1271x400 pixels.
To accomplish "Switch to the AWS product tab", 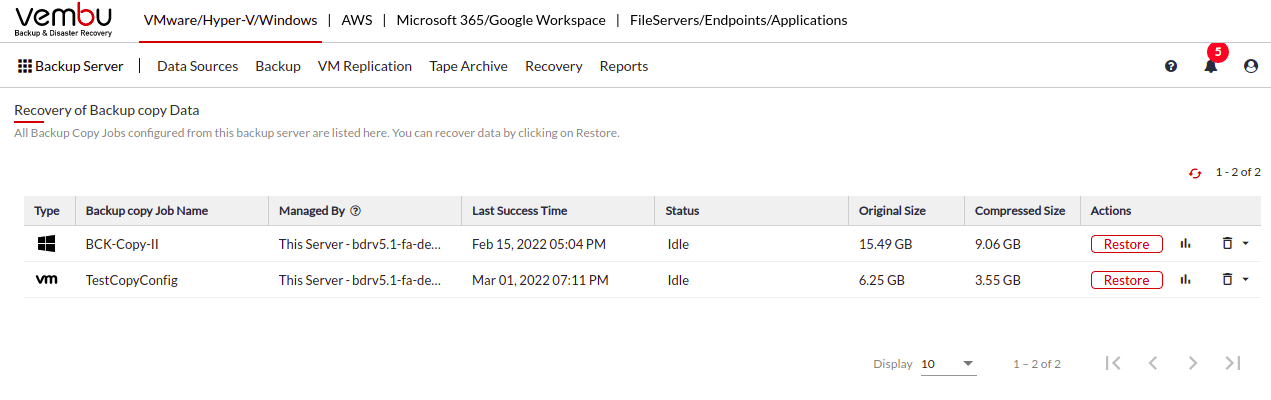I will point(359,20).
